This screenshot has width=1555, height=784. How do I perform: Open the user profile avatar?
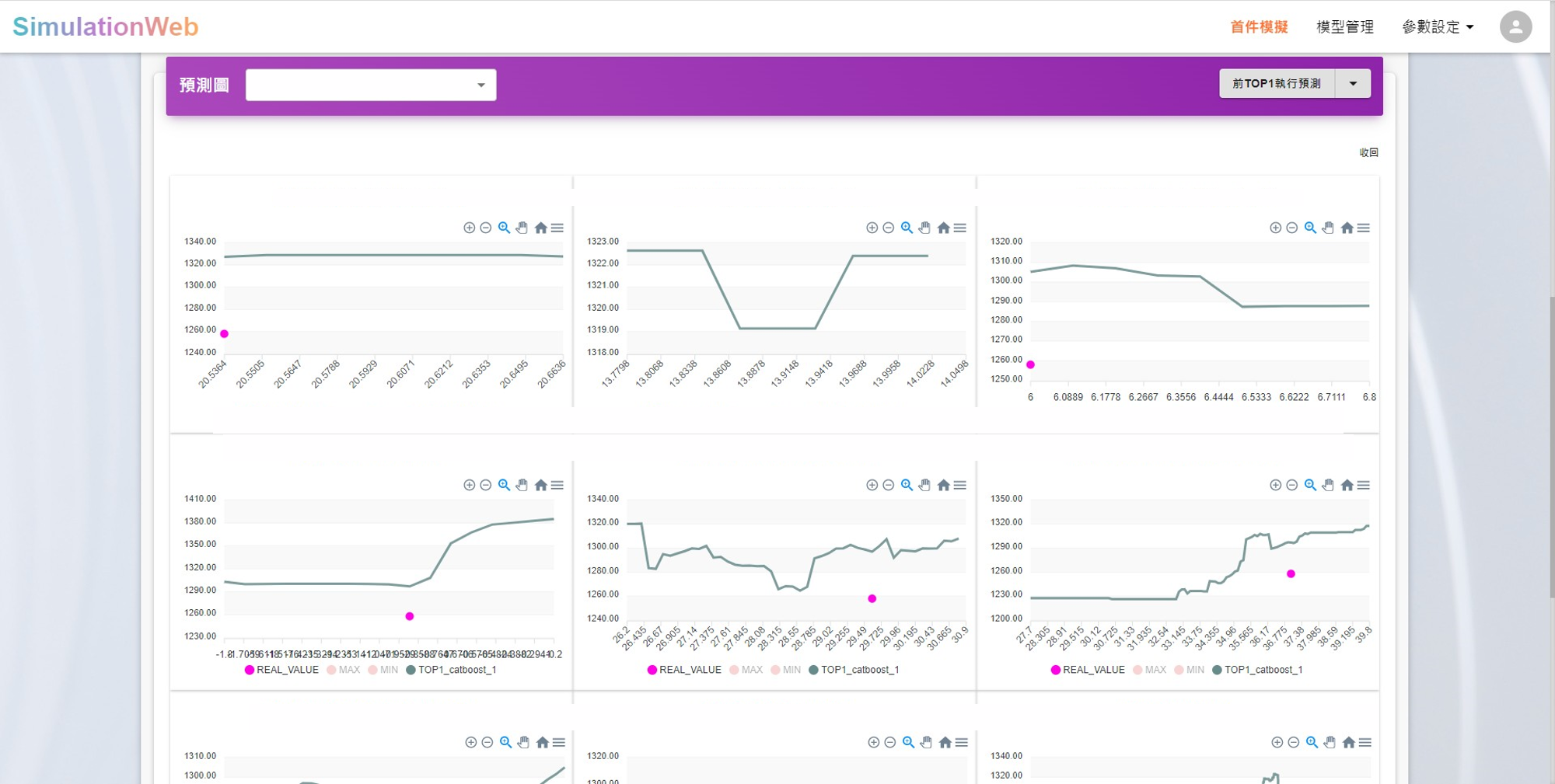(1515, 27)
